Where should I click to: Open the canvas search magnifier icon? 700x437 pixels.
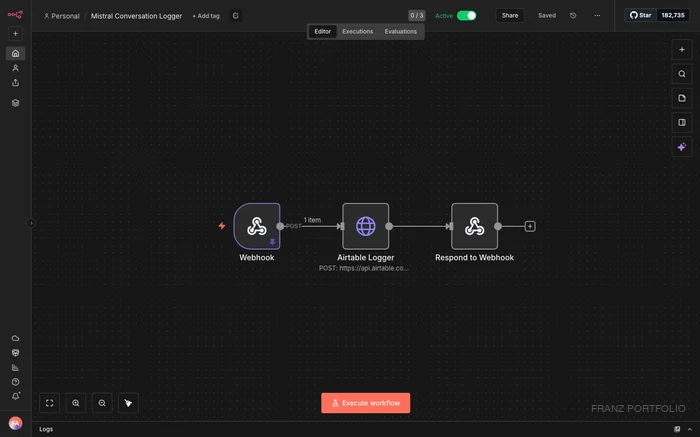pos(682,74)
